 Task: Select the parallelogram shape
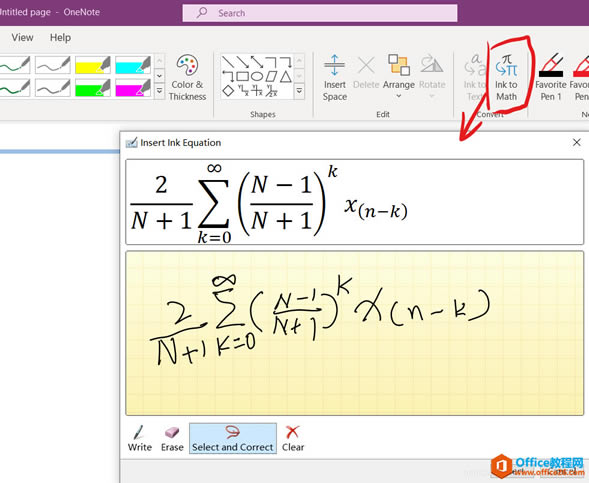click(271, 76)
